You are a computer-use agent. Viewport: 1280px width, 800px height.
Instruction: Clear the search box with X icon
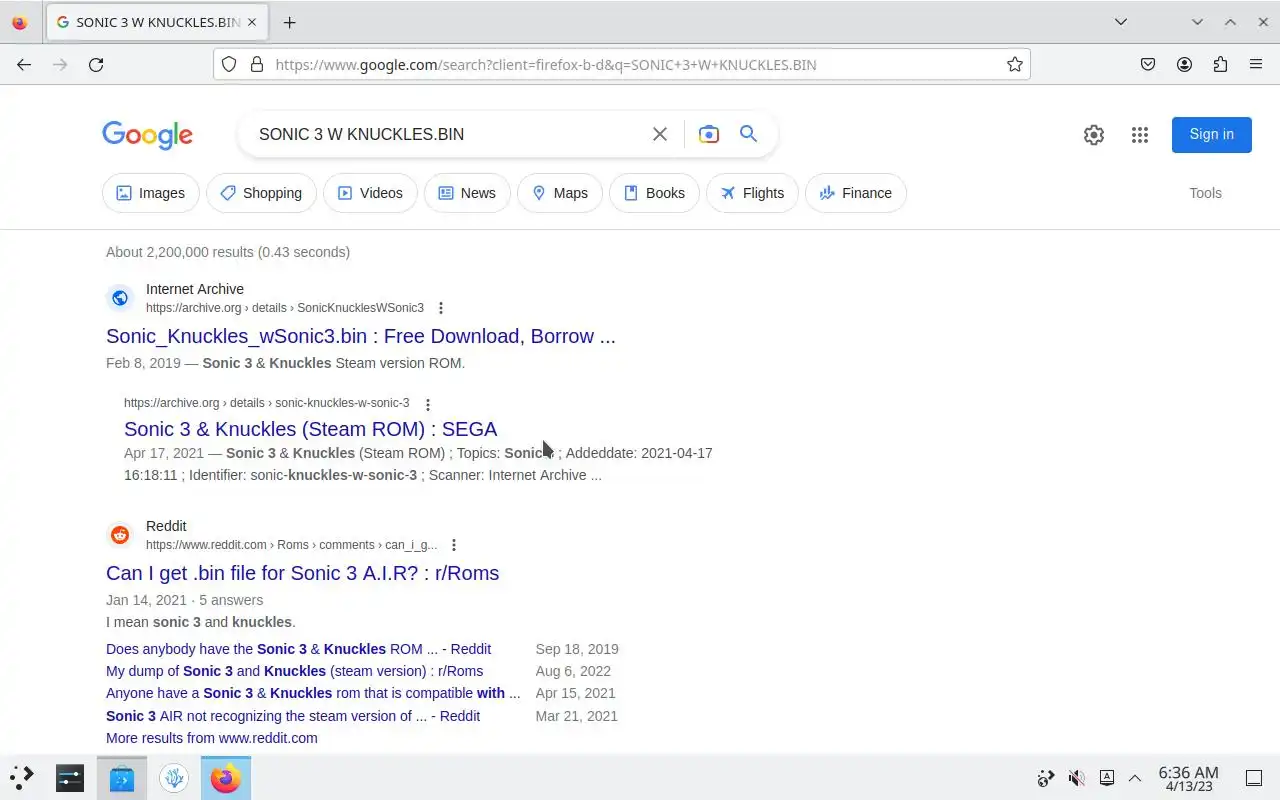point(660,134)
